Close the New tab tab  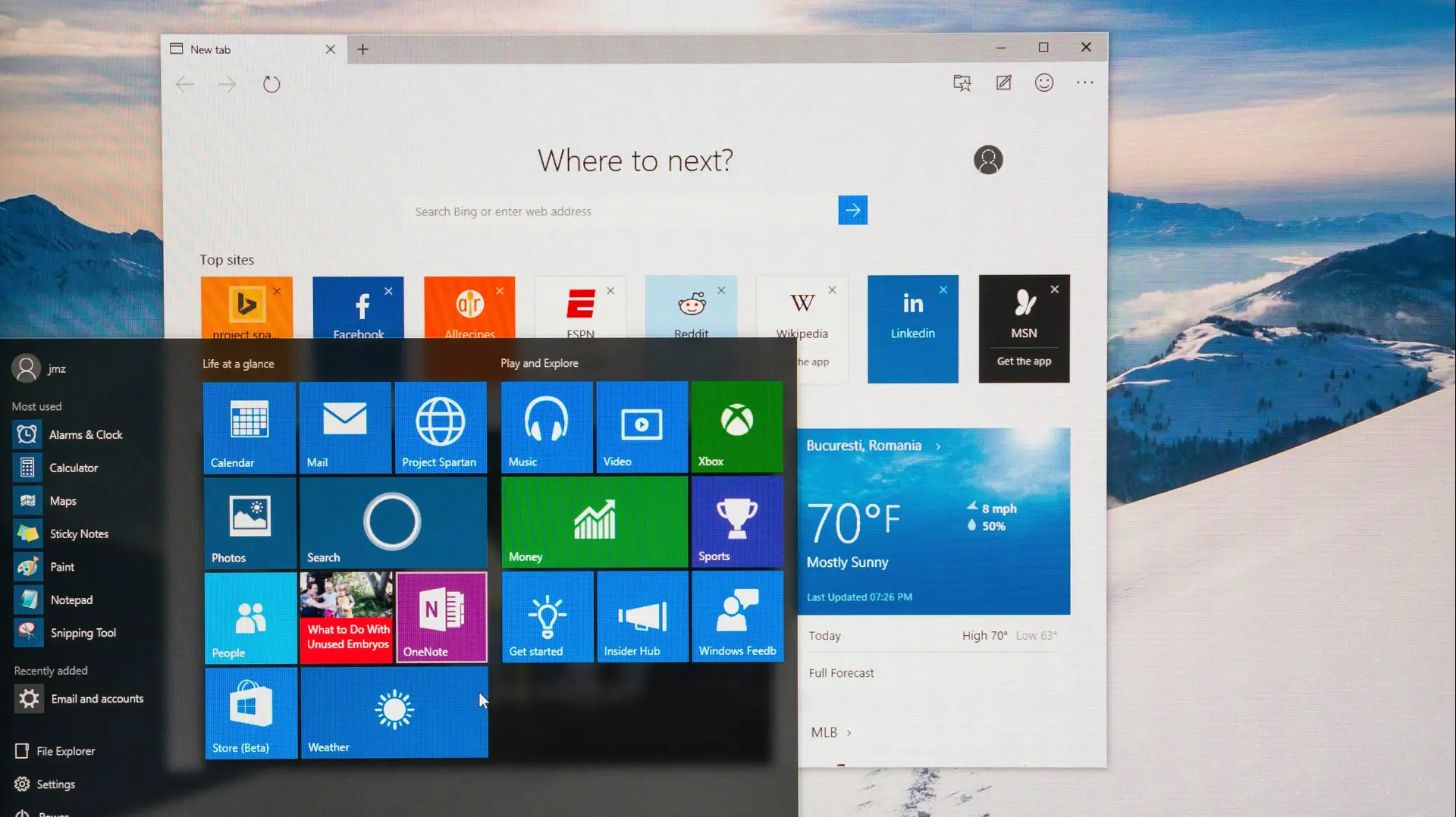coord(331,49)
